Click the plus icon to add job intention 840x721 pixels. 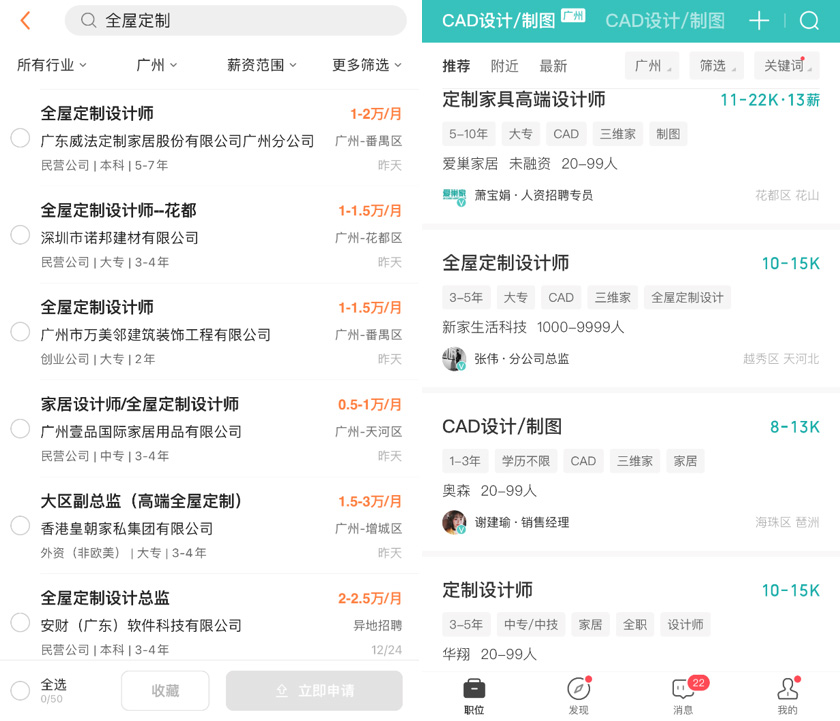click(x=759, y=21)
